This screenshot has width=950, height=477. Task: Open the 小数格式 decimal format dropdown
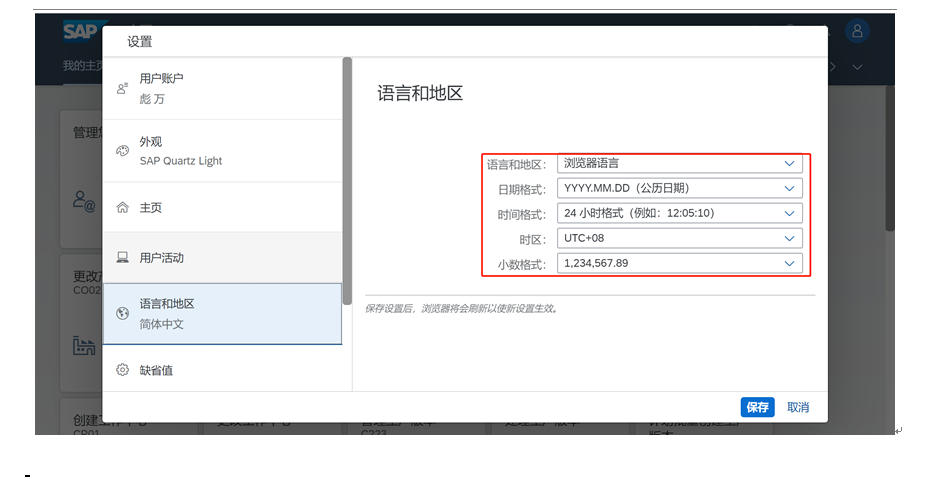coord(789,263)
